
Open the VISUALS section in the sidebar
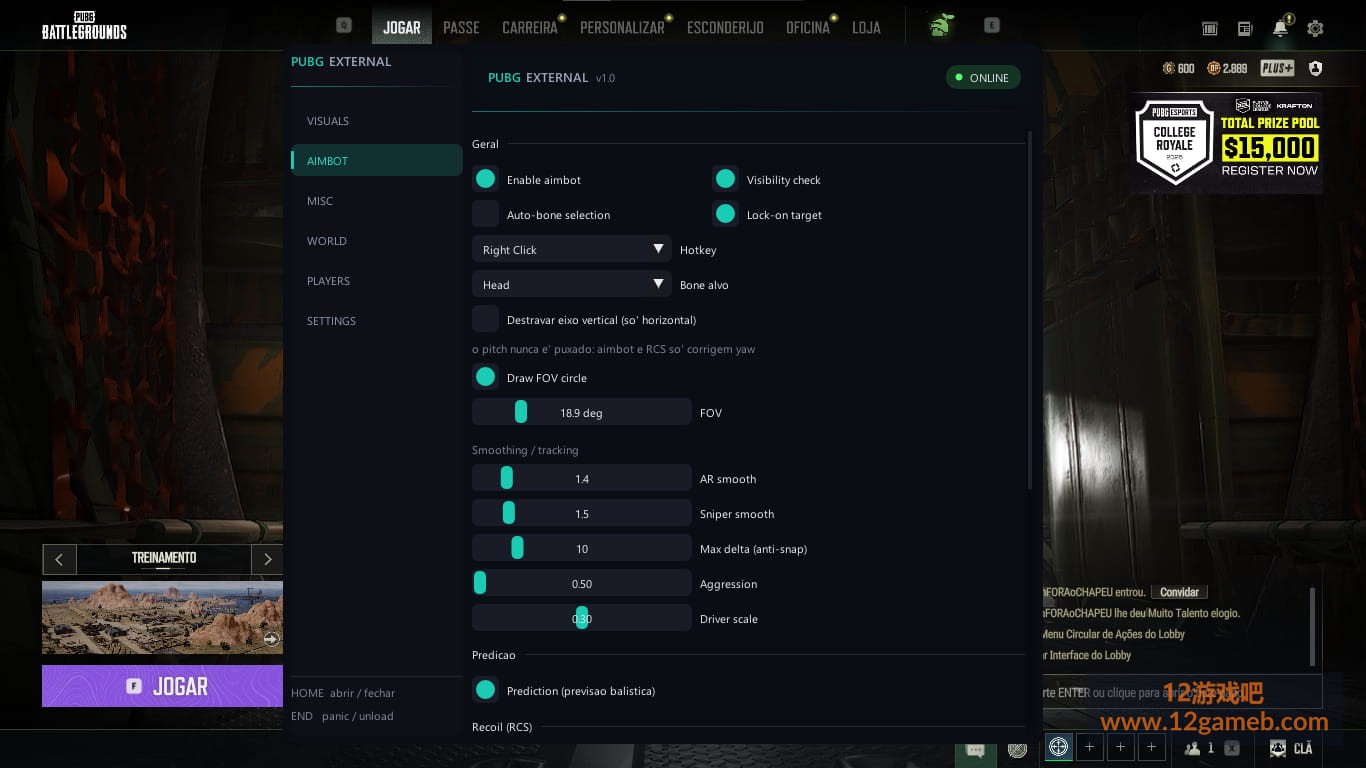point(377,121)
